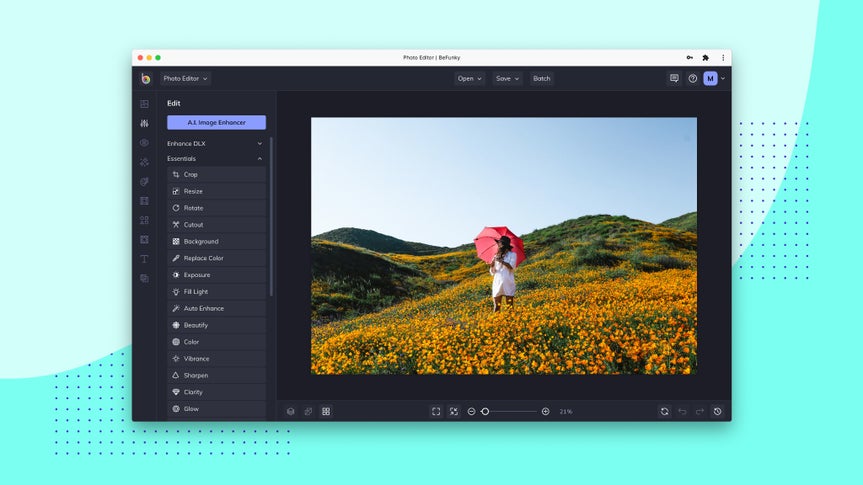
Task: Open the Graphics sidebar icon
Action: tap(144, 220)
